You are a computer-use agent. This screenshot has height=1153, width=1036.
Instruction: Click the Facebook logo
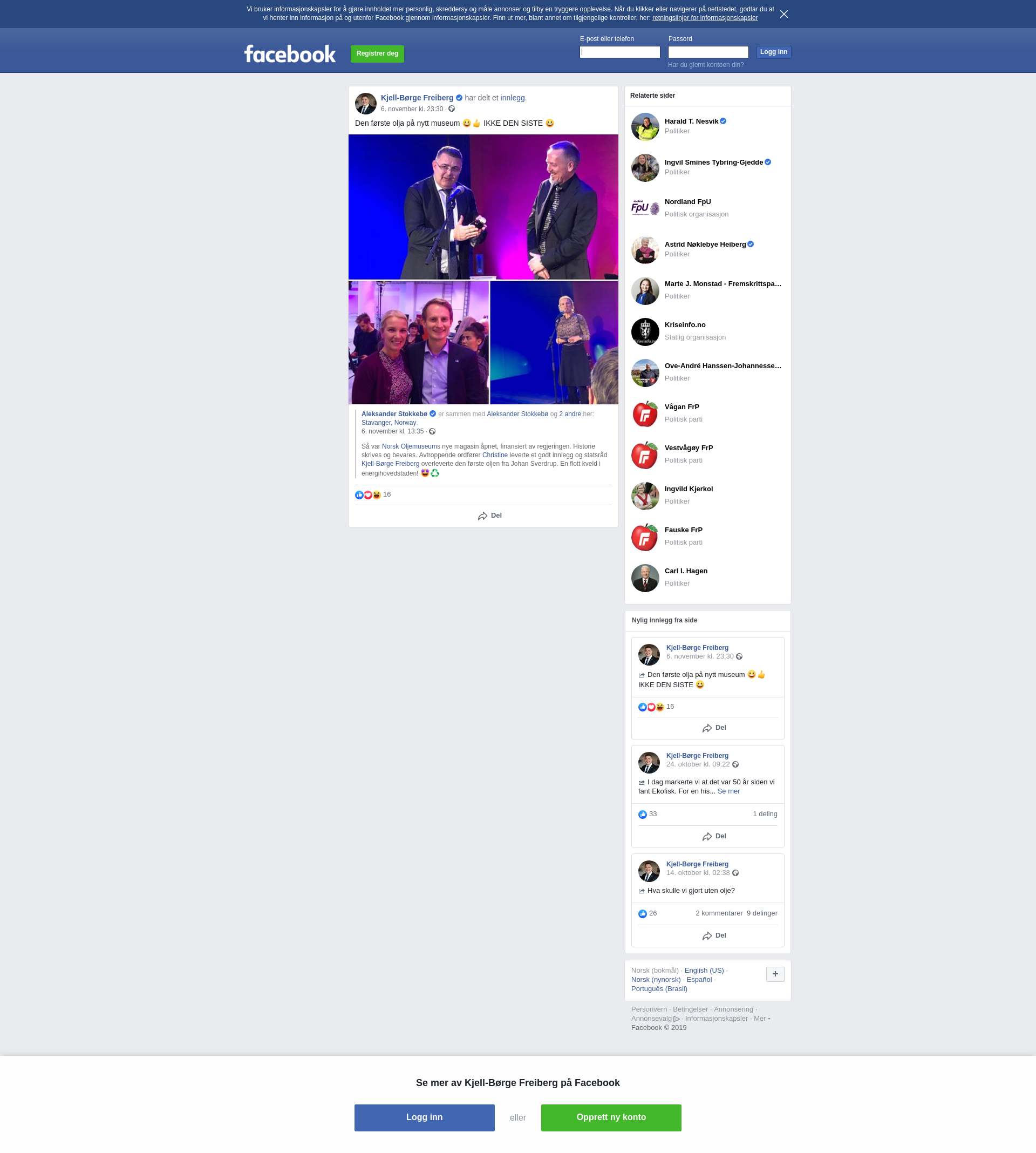coord(290,54)
